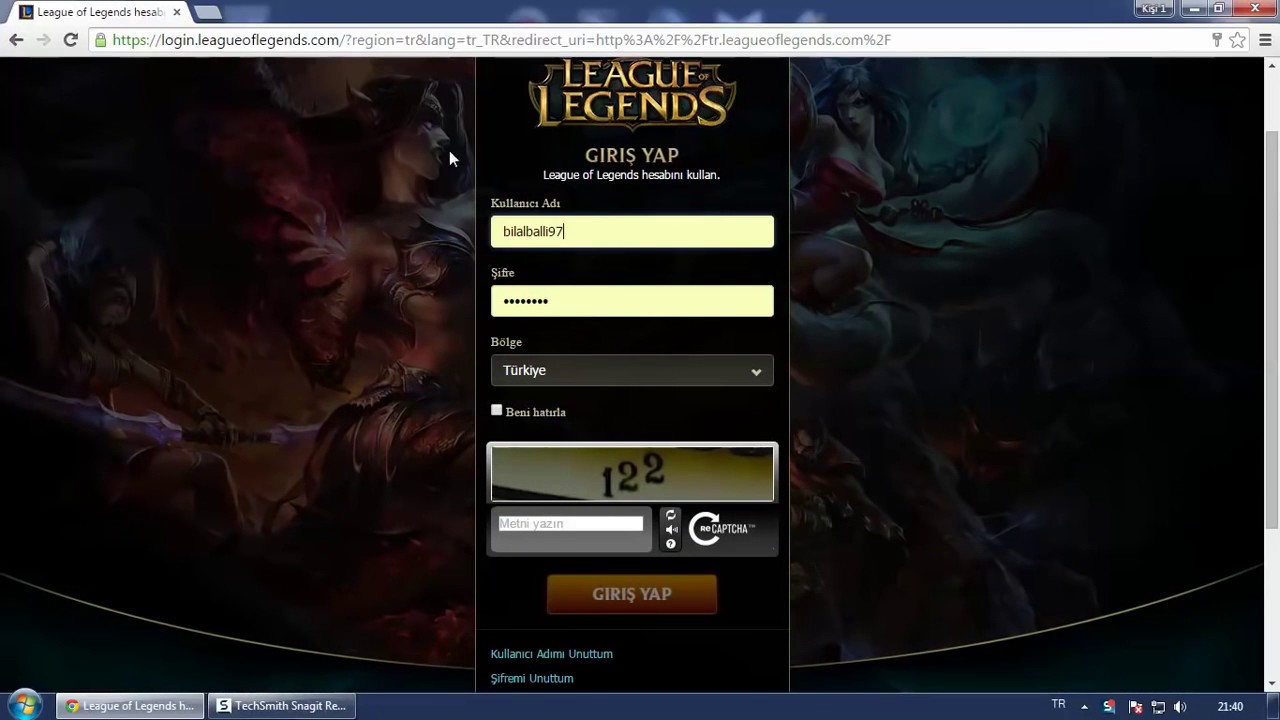Image resolution: width=1280 pixels, height=720 pixels.
Task: Click the TR language indicator
Action: coord(1058,705)
